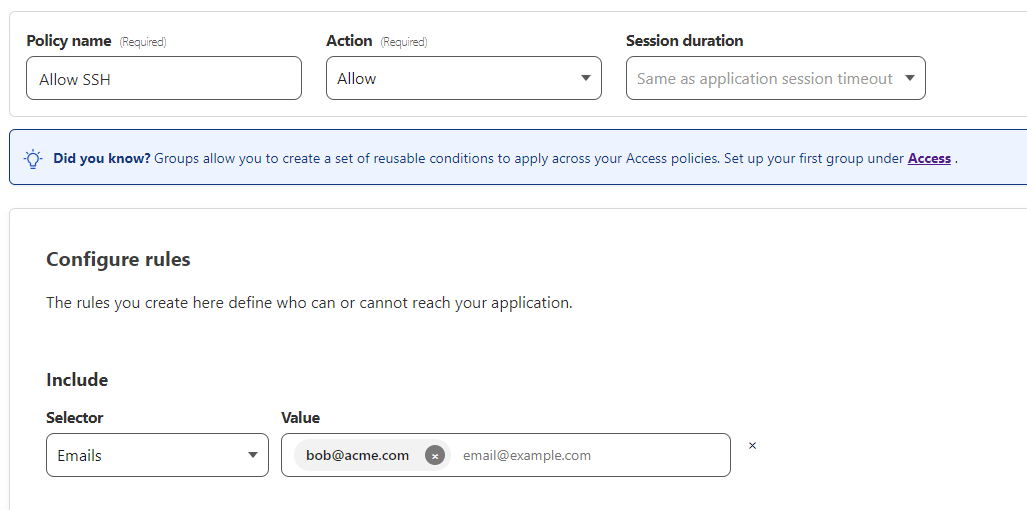Viewport: 1027px width, 510px height.
Task: Click the Selector dropdown arrow
Action: point(253,456)
